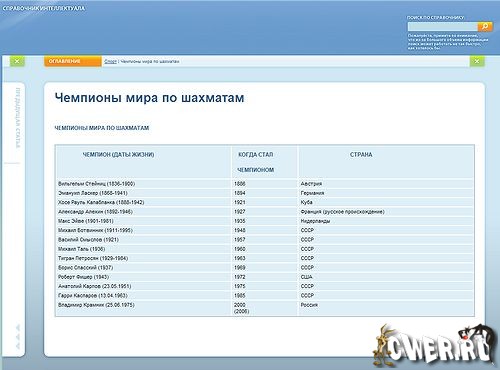
Task: Click year 1957 in Смыслов row
Action: pos(240,240)
